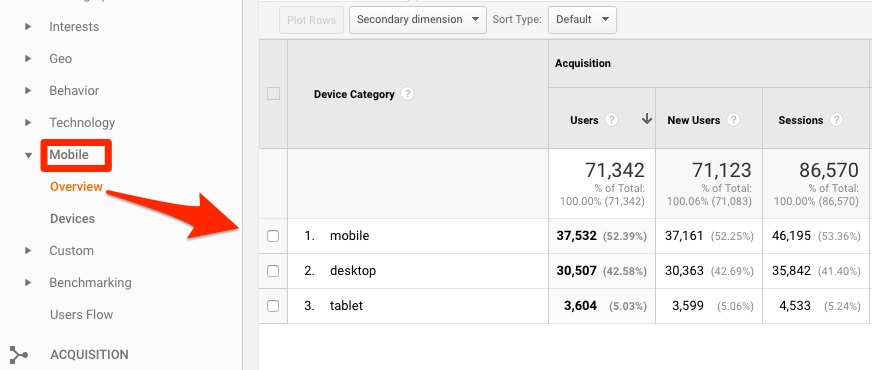Click the Device Category column header
The height and width of the screenshot is (370, 872).
[x=354, y=94]
